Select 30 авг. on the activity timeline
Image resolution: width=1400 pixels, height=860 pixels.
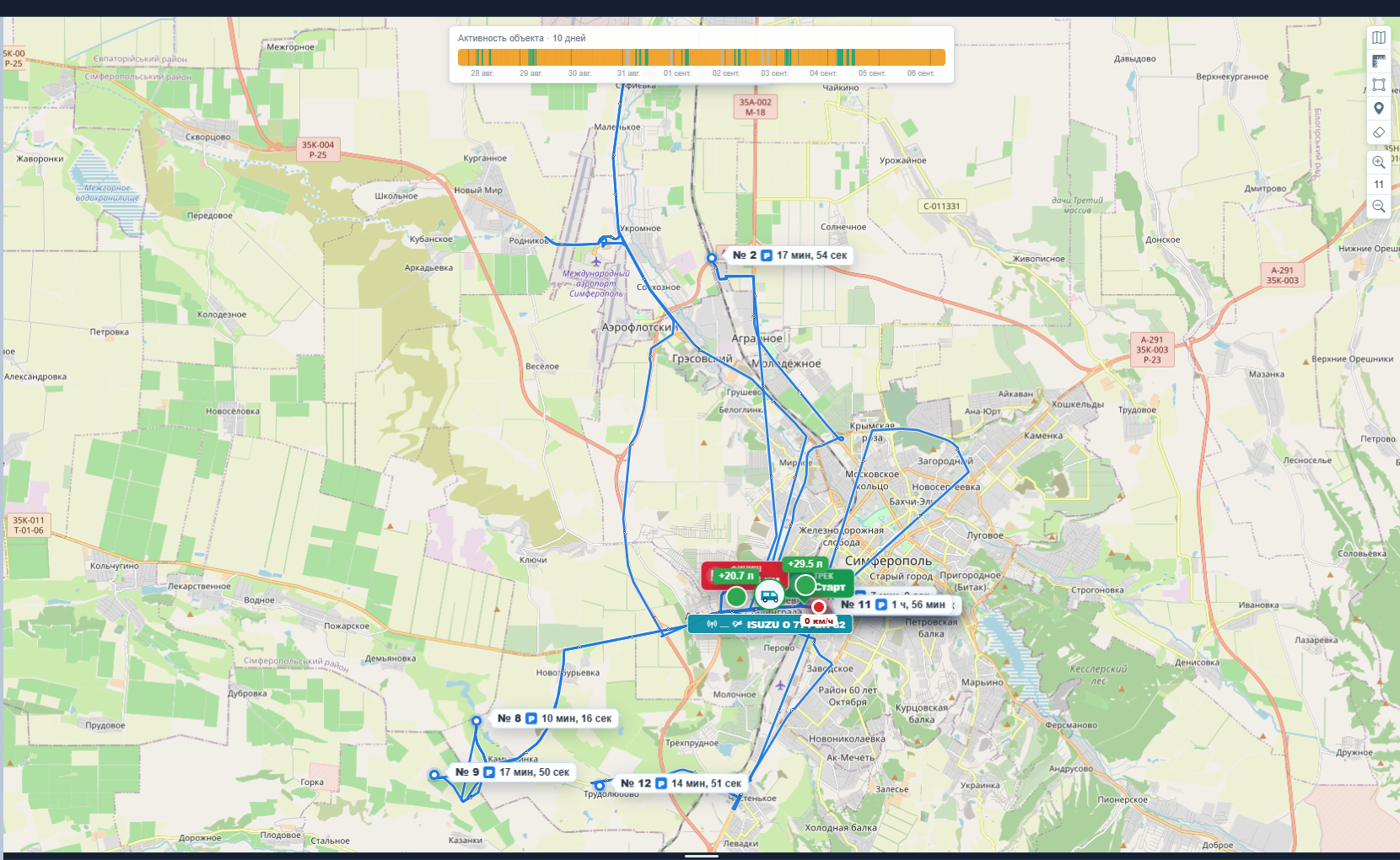click(x=579, y=73)
